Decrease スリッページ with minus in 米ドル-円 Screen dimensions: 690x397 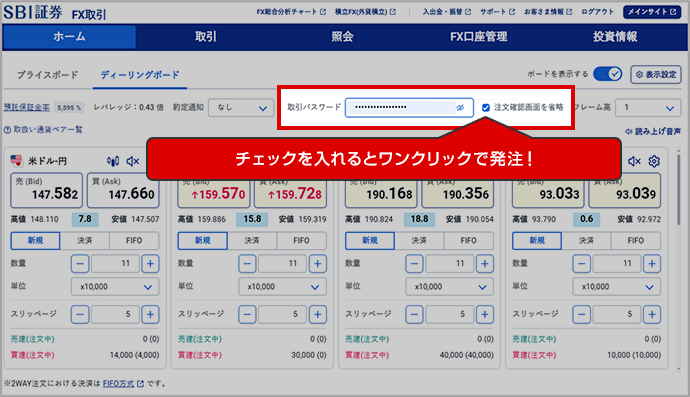pos(80,314)
